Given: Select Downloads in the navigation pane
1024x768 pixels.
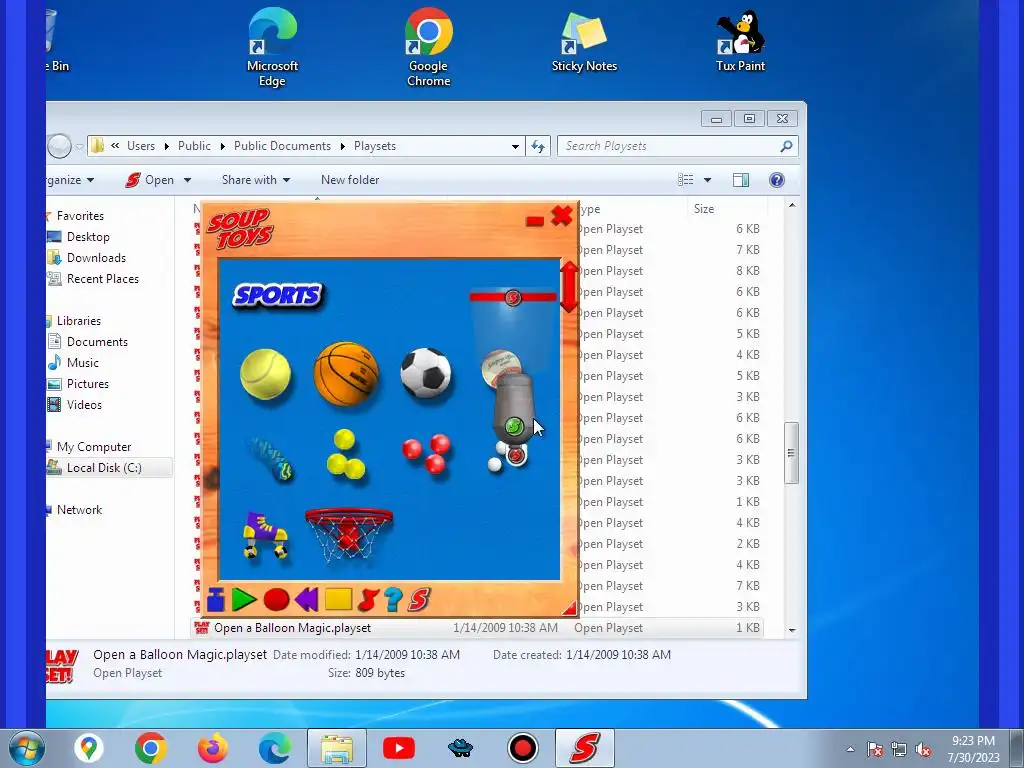Looking at the screenshot, I should (x=96, y=257).
